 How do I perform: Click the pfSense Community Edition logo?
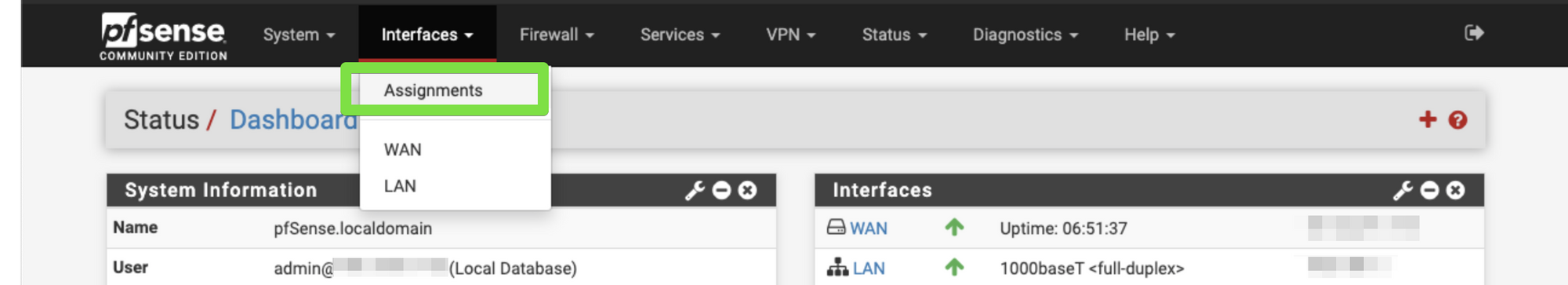163,36
